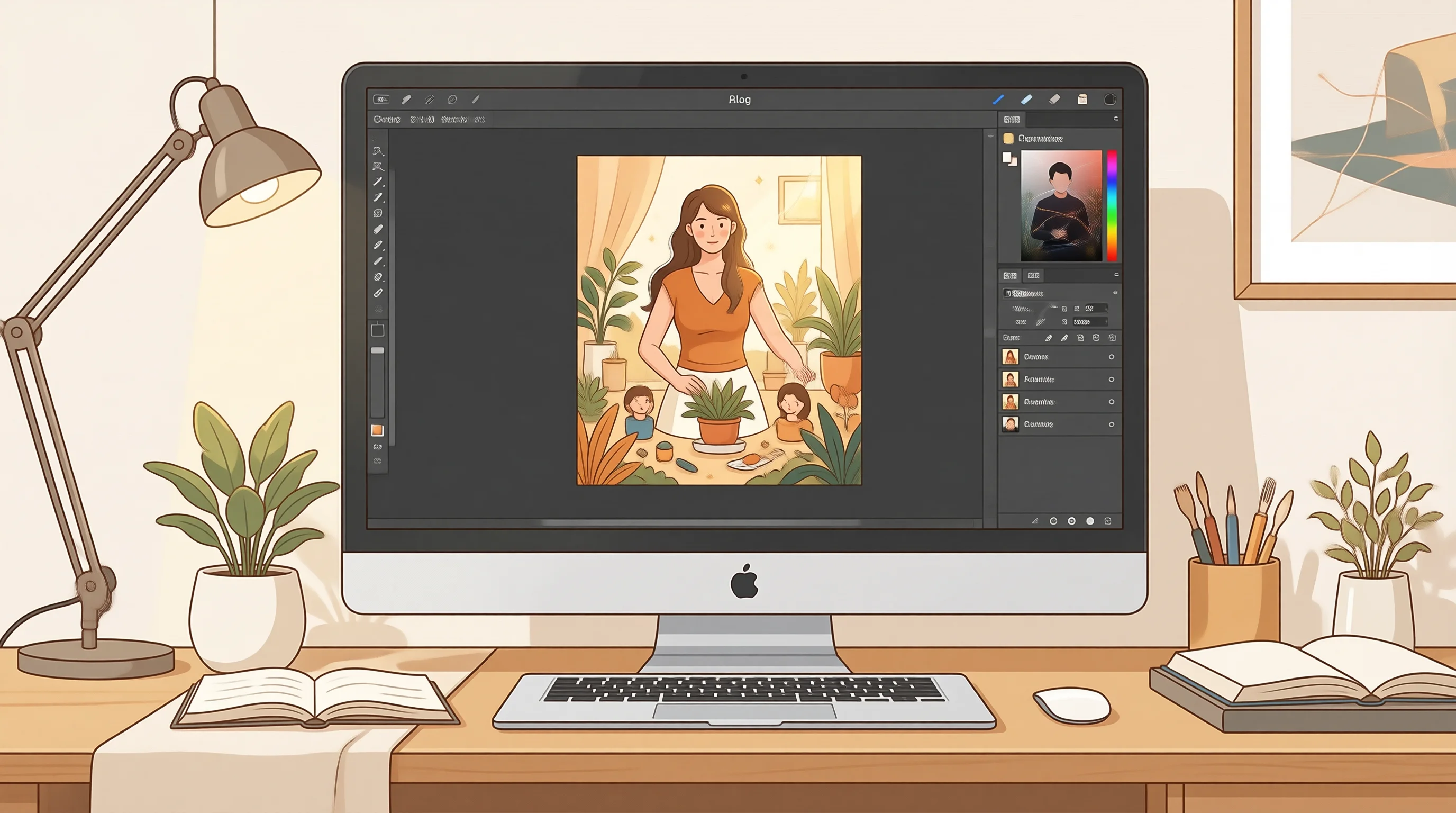Open the second menu in the app menu bar
Viewport: 1456px width, 813px height.
(x=422, y=119)
